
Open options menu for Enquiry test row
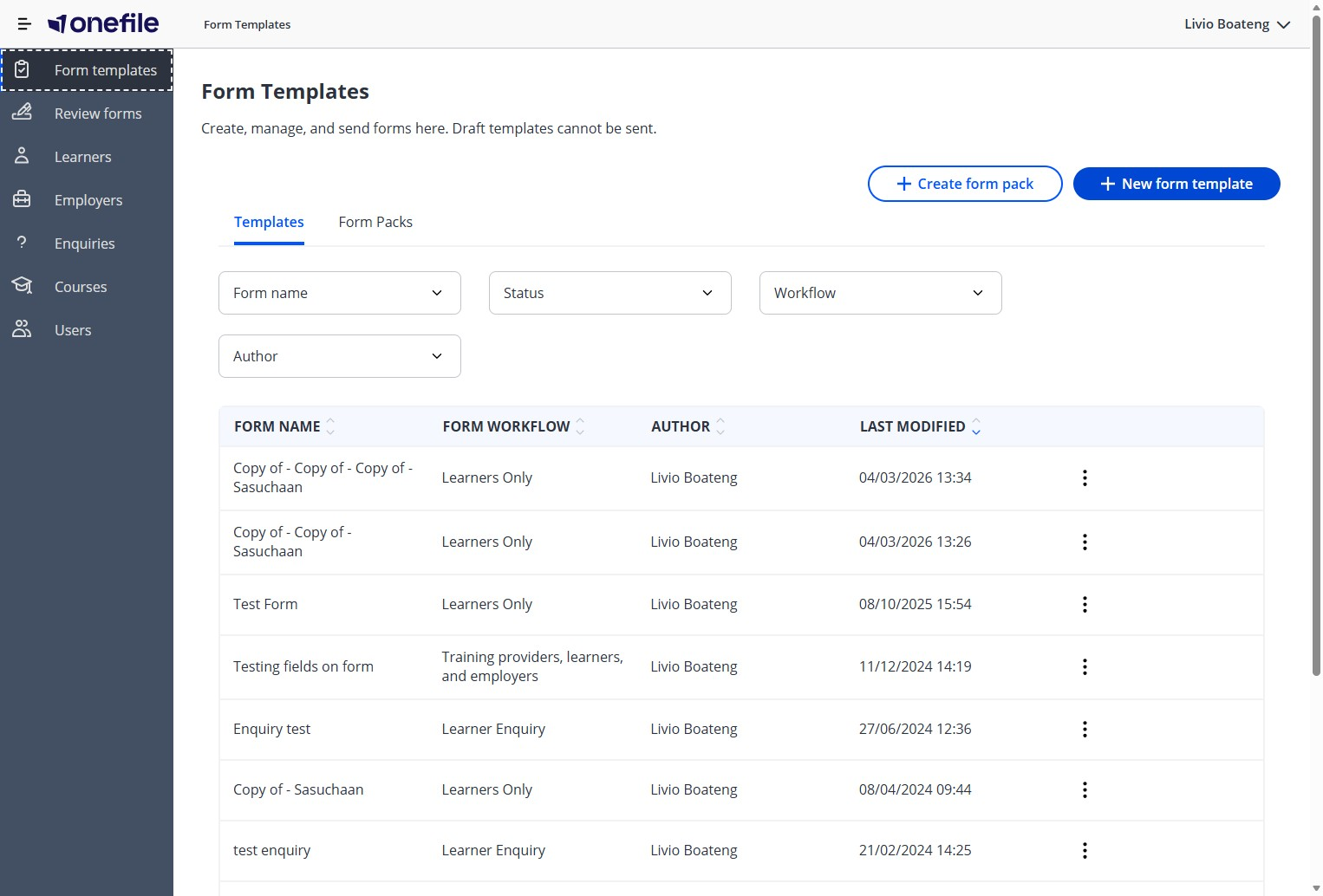(x=1085, y=730)
